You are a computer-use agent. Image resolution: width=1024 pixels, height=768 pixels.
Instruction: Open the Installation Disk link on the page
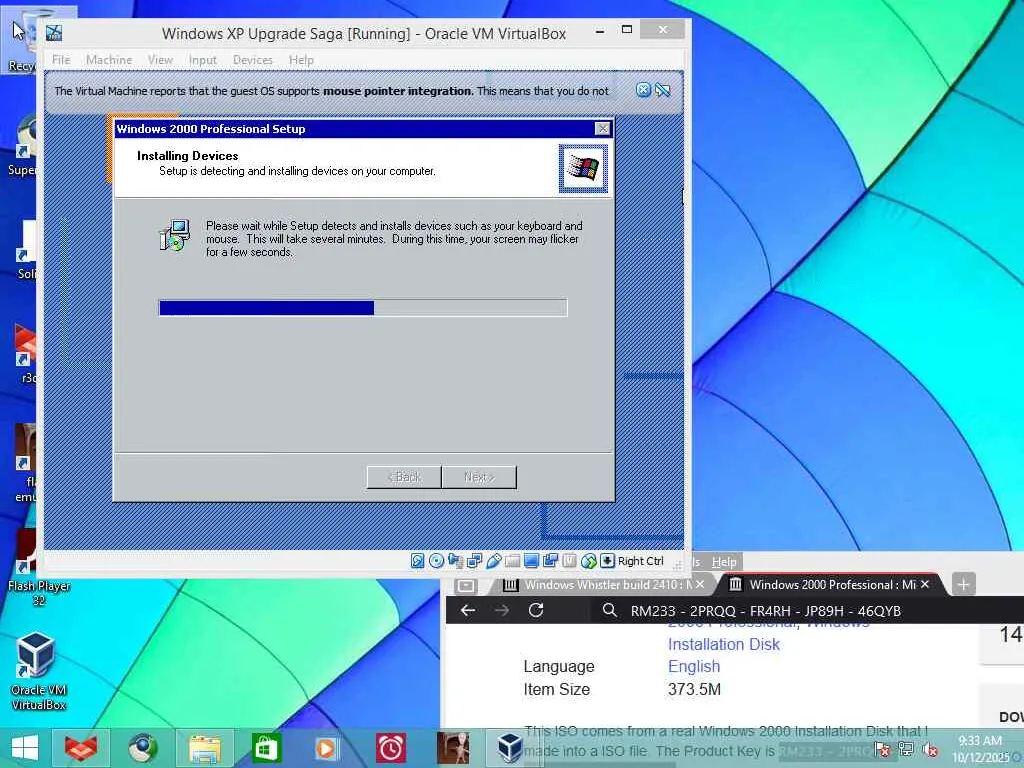(724, 644)
